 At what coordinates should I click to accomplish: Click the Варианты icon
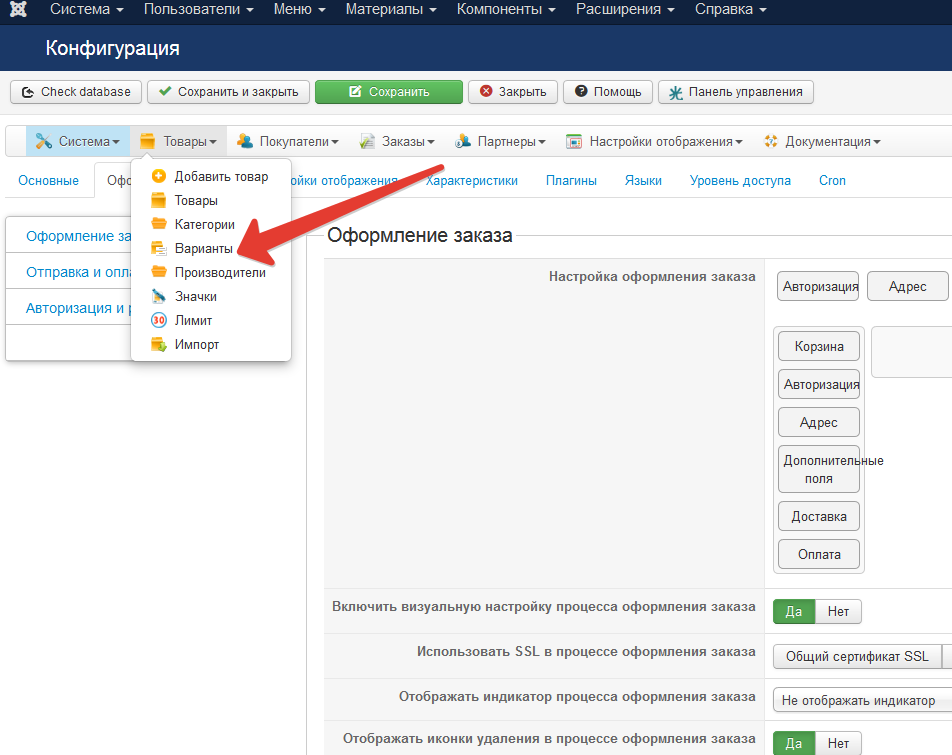click(158, 248)
